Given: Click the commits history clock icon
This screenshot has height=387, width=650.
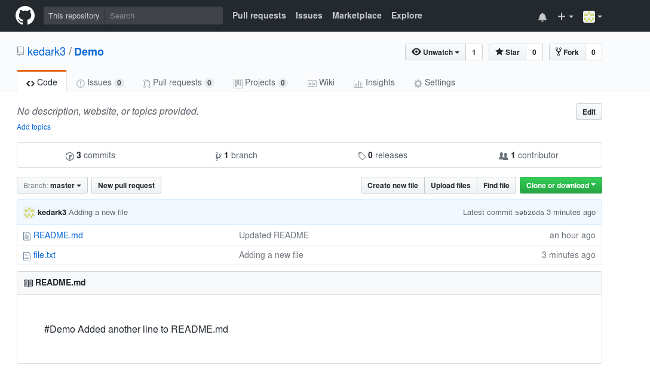Looking at the screenshot, I should click(x=69, y=156).
